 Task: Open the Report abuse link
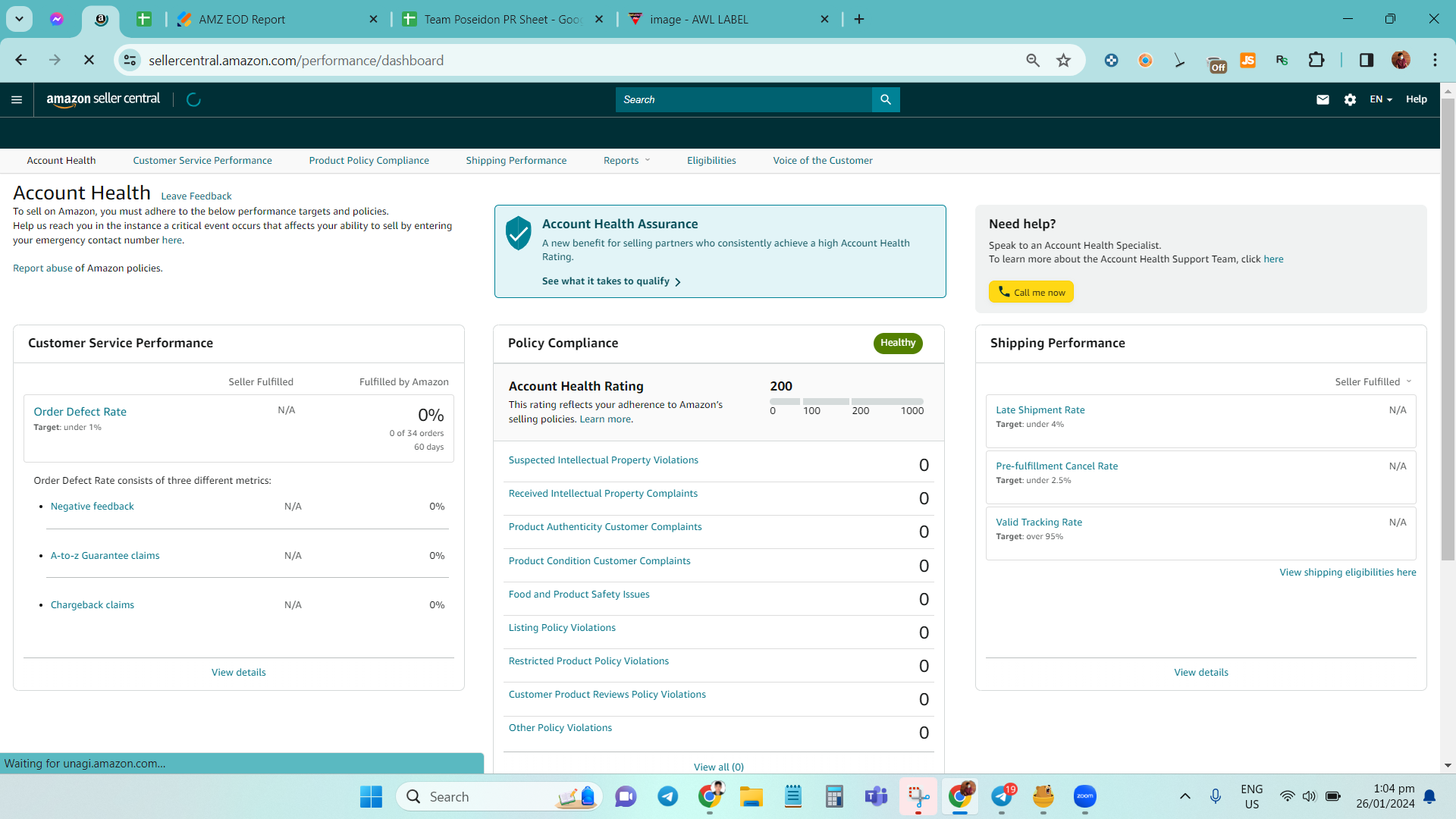(42, 268)
